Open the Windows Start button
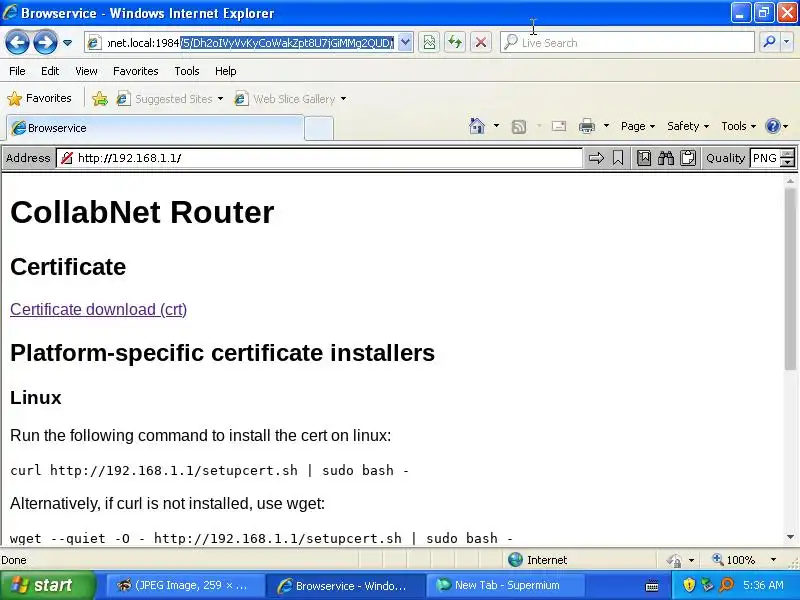This screenshot has height=600, width=800. point(48,585)
